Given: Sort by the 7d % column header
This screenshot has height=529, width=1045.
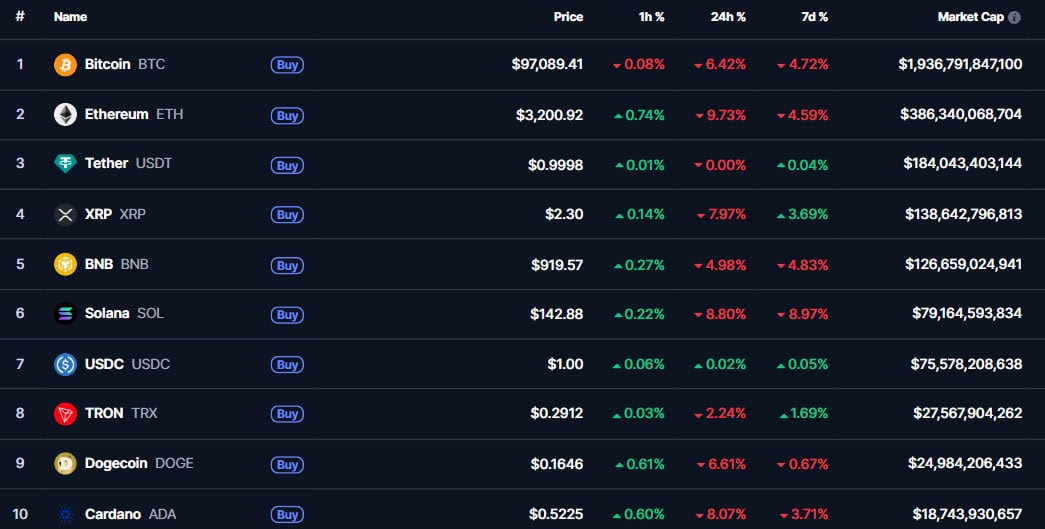Looking at the screenshot, I should pyautogui.click(x=815, y=17).
